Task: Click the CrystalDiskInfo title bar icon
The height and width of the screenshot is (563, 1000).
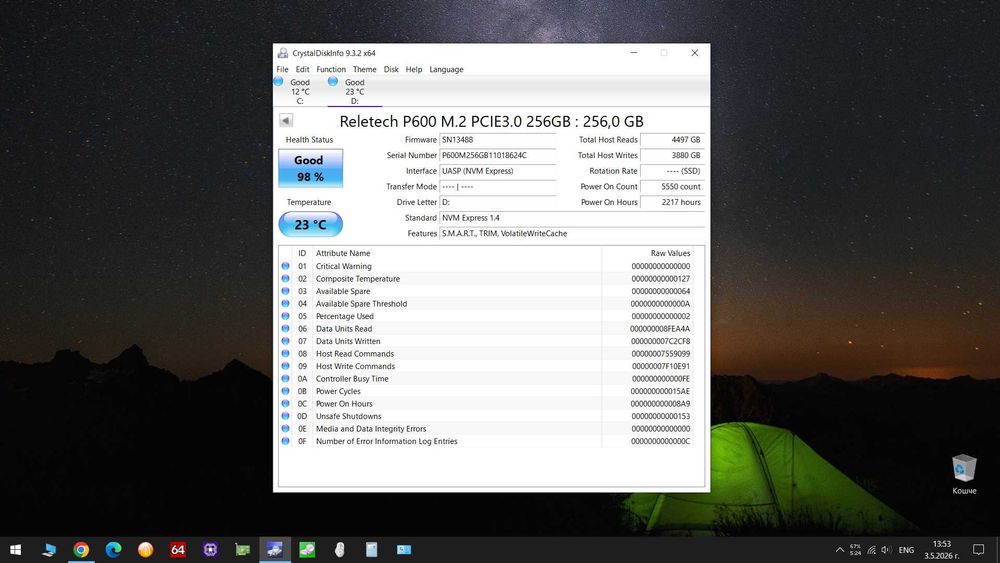Action: (x=283, y=53)
